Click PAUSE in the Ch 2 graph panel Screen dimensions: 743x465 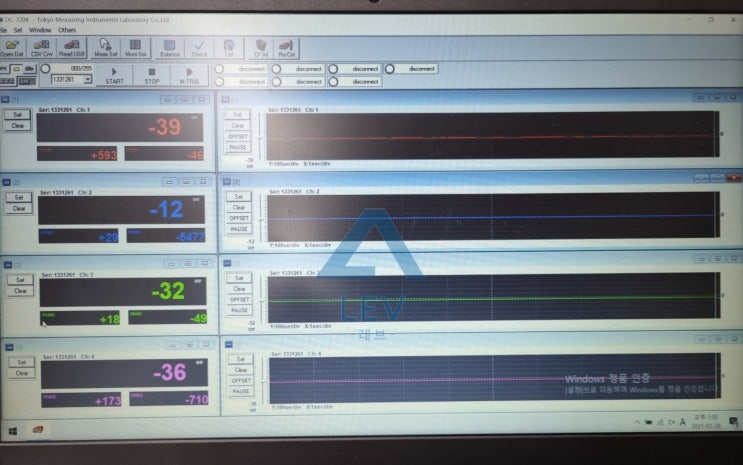click(x=238, y=229)
